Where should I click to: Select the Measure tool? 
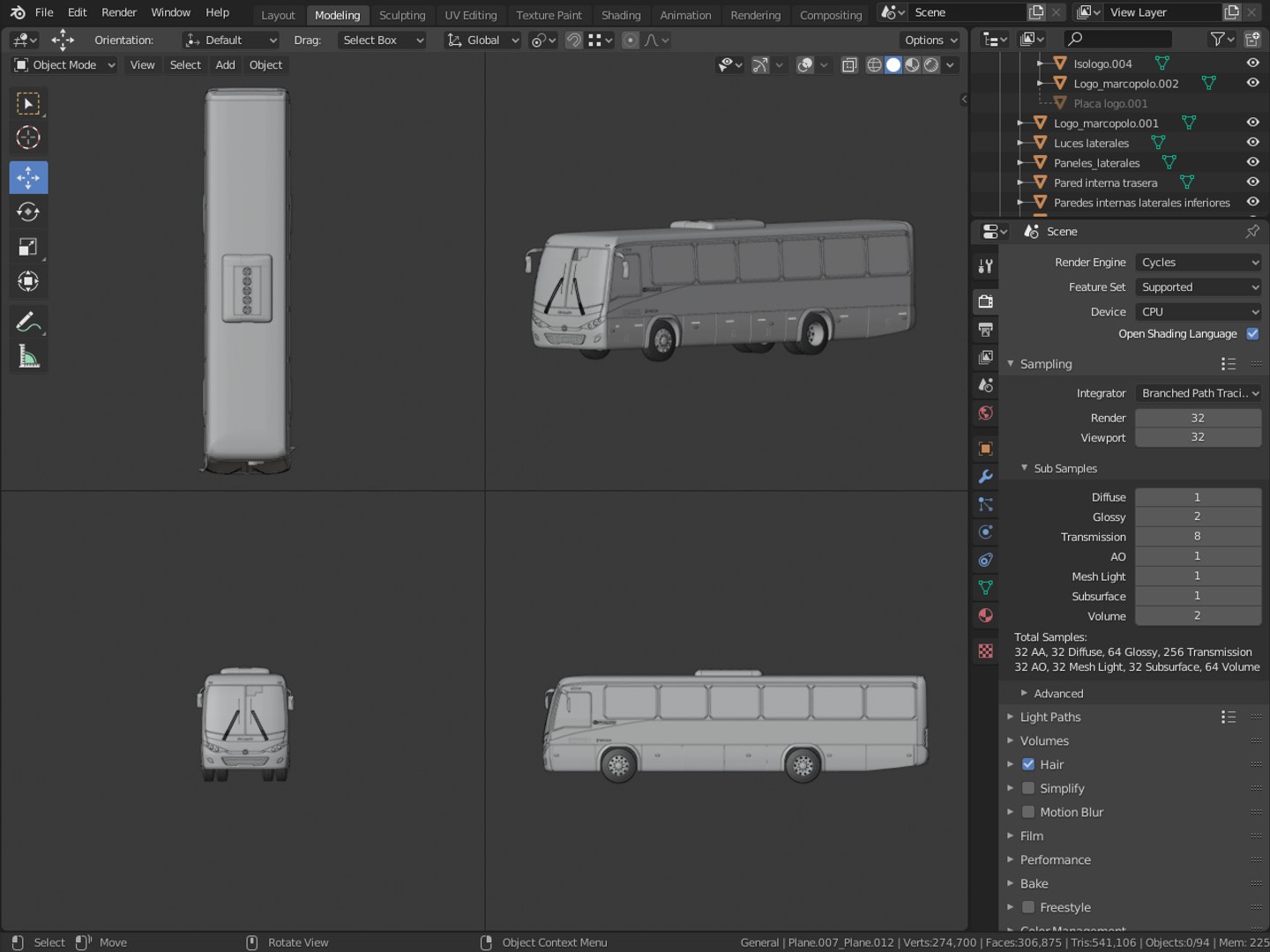(x=28, y=357)
